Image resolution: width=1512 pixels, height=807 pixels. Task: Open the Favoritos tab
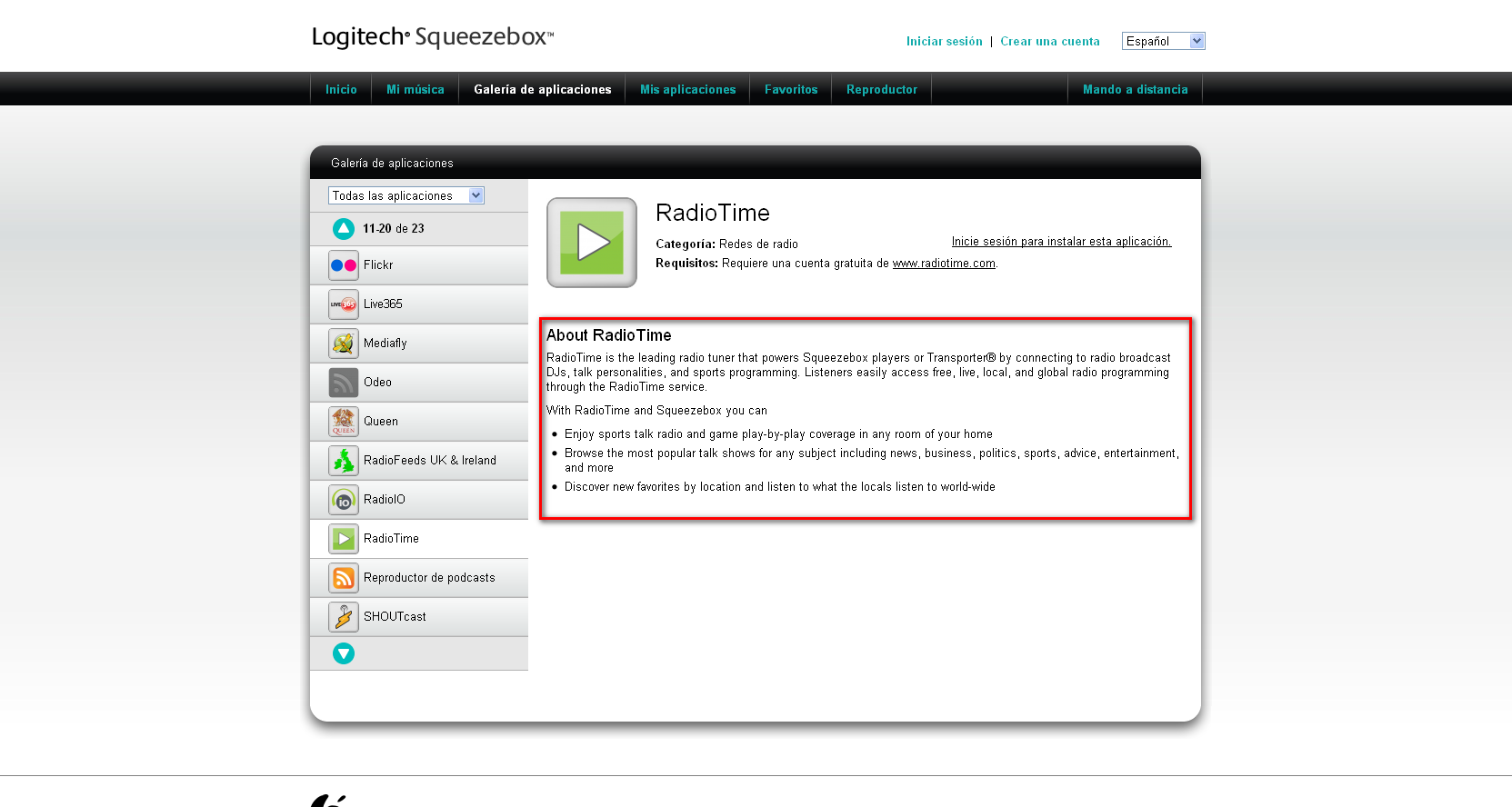click(x=791, y=89)
